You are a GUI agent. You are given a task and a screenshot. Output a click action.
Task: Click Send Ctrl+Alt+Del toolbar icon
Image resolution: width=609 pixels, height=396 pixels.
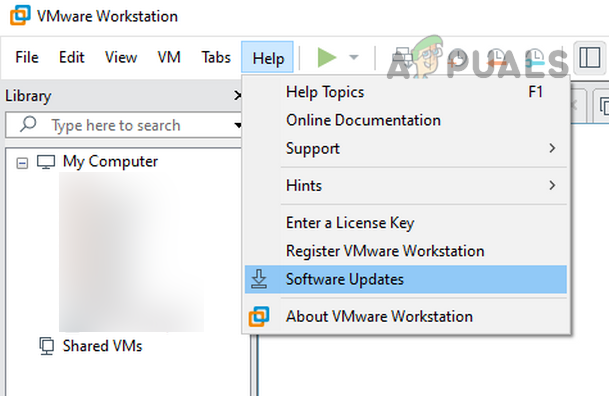pos(402,58)
